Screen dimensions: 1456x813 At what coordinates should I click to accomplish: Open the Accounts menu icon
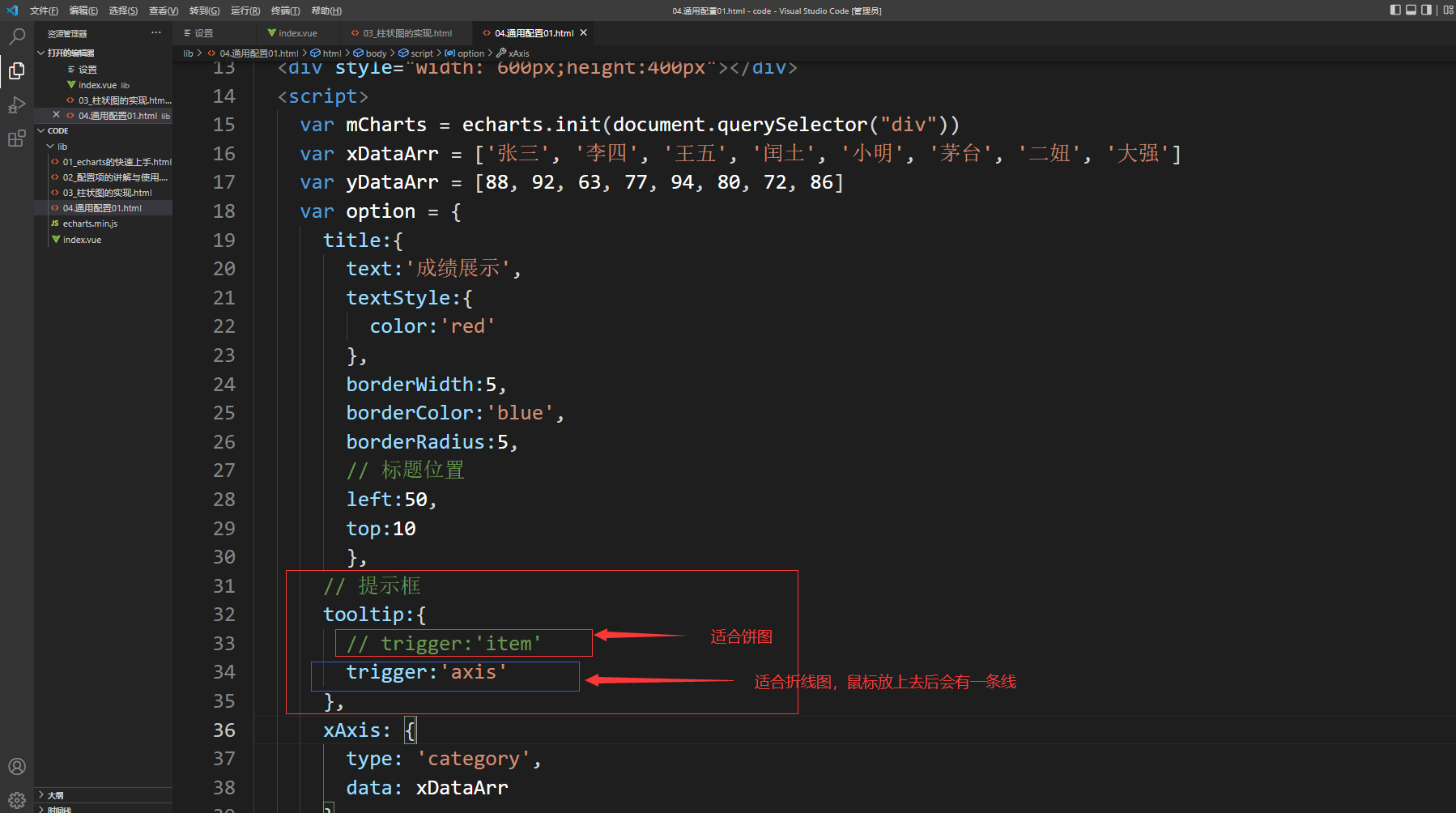pos(16,766)
